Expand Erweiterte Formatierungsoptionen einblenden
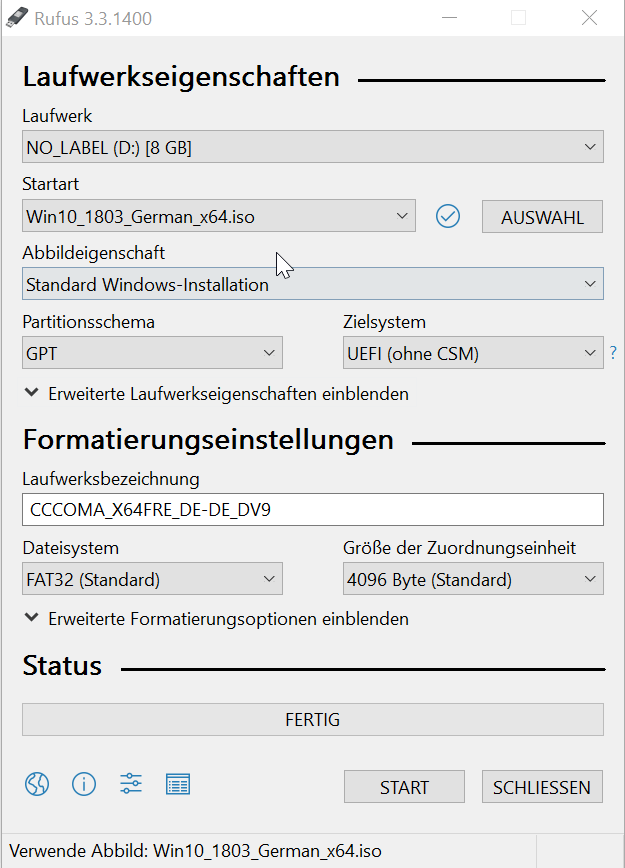This screenshot has height=868, width=625. pos(217,619)
